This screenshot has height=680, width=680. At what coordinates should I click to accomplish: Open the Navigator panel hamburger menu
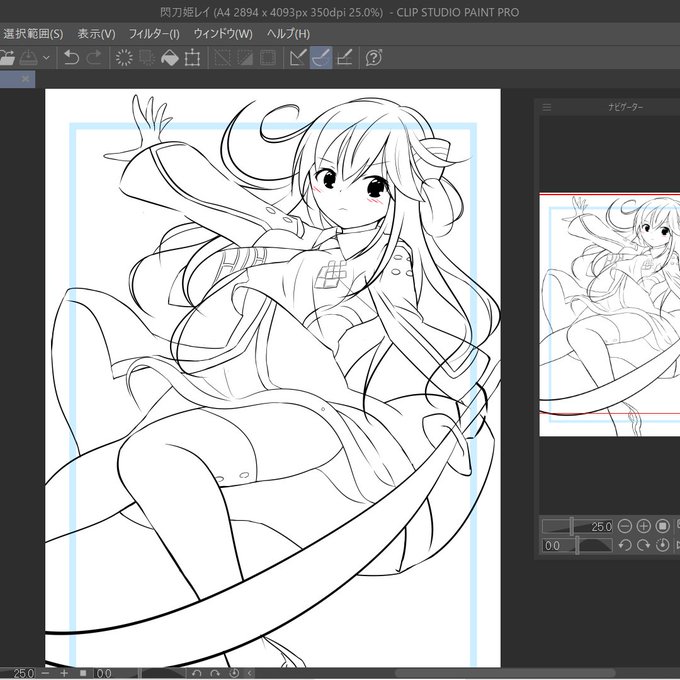coord(546,107)
